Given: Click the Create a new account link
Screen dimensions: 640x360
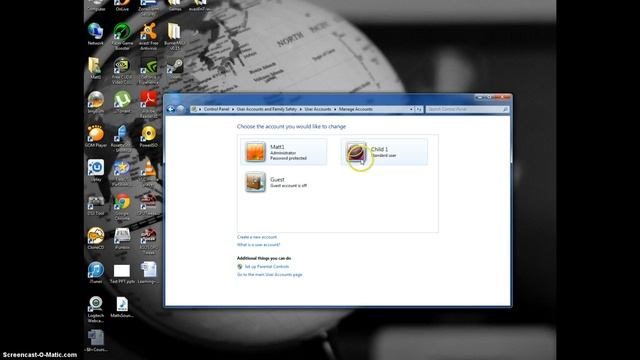Looking at the screenshot, I should pos(257,237).
